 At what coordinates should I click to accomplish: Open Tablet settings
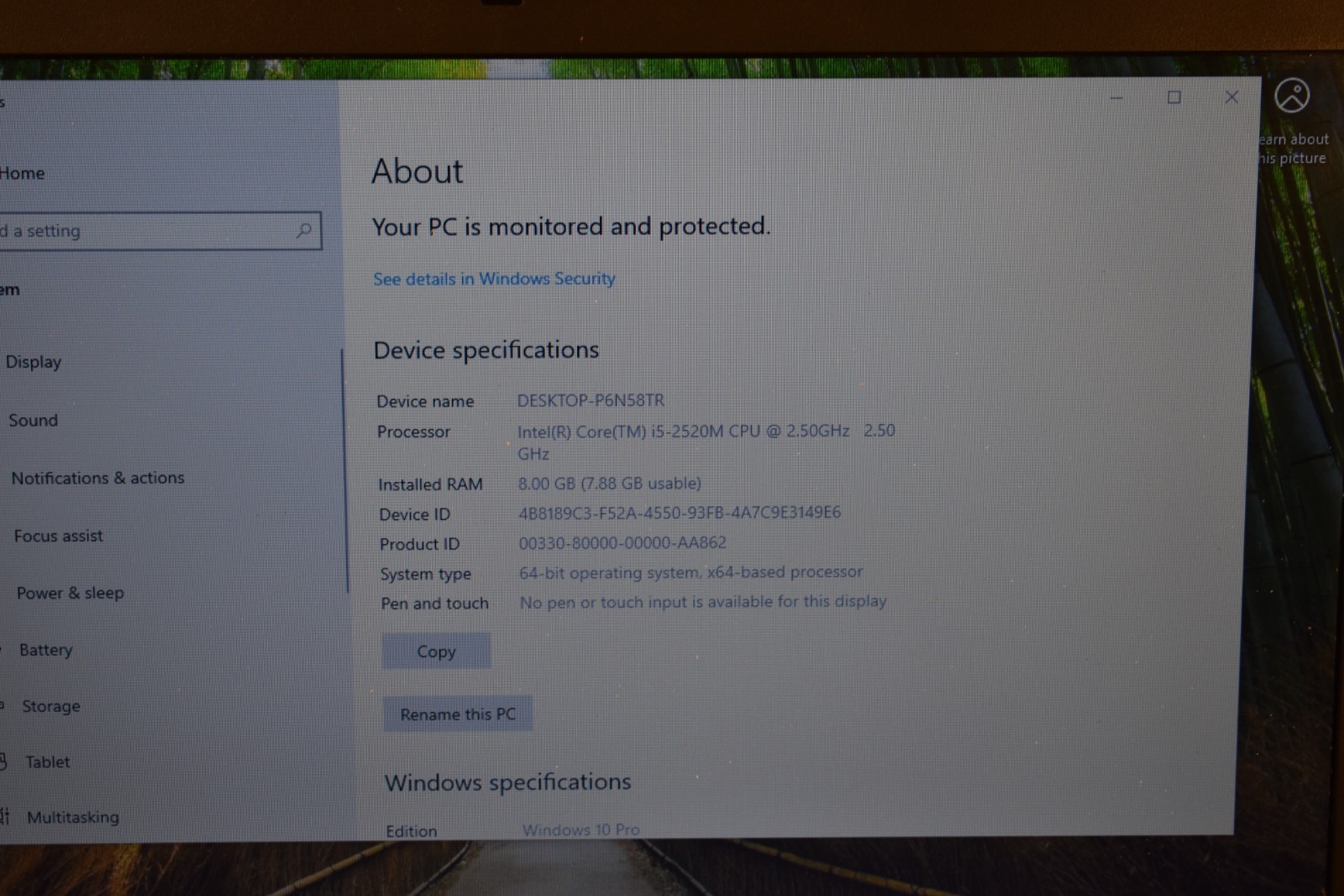pyautogui.click(x=48, y=762)
